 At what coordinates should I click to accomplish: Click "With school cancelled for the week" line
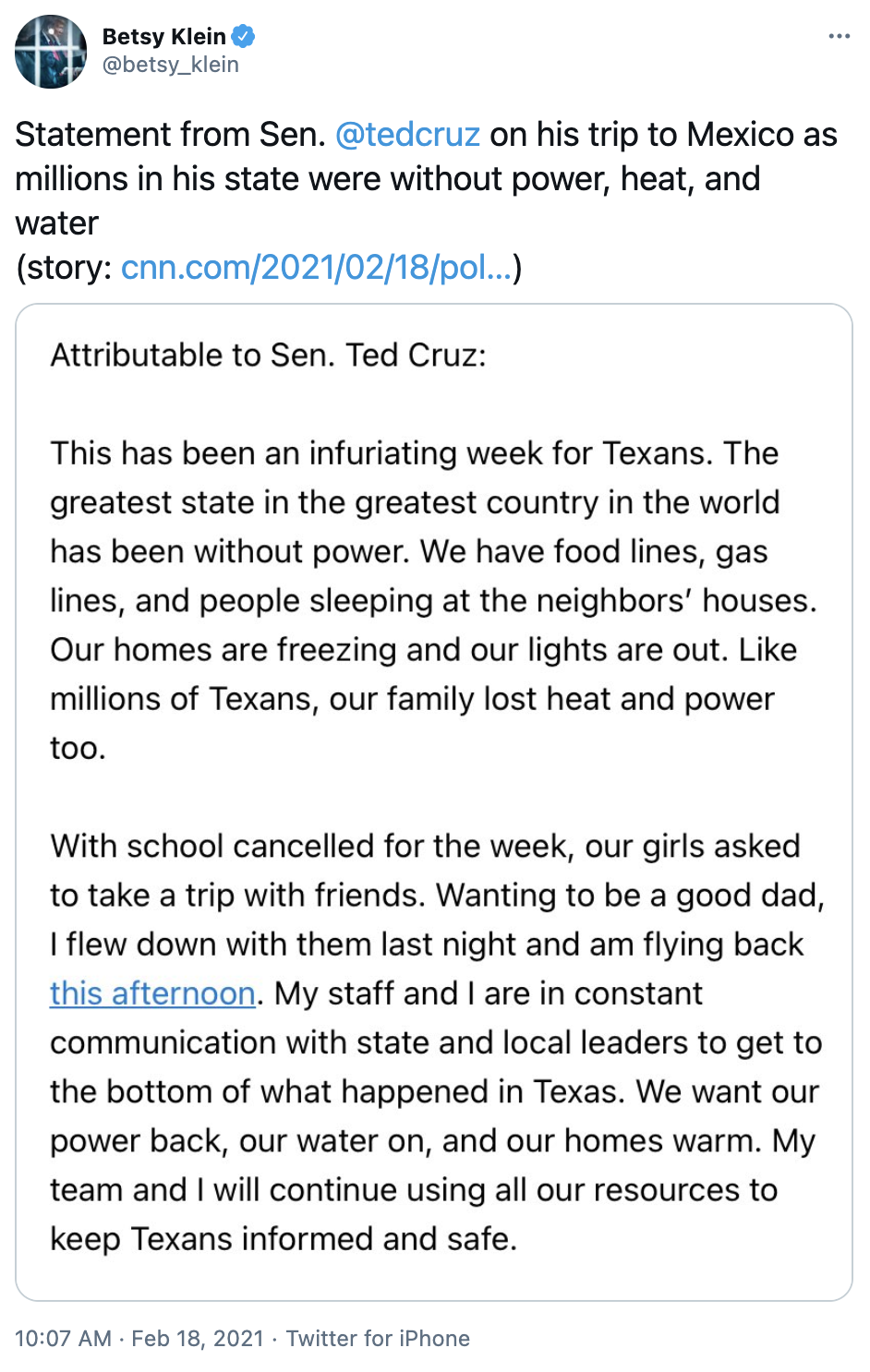425,846
